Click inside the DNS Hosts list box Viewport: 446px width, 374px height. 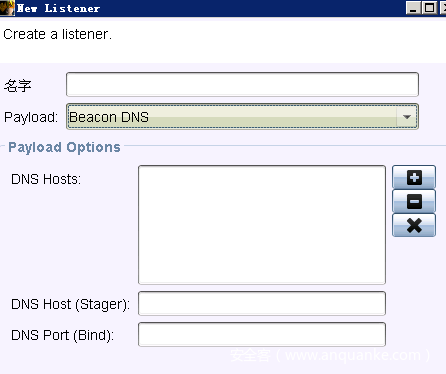click(x=262, y=225)
